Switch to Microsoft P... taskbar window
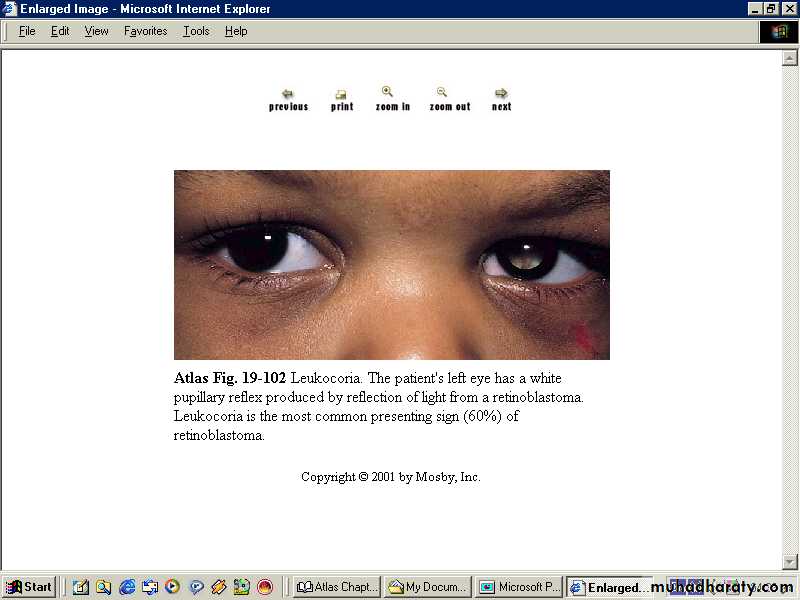The image size is (800, 600). (x=518, y=587)
